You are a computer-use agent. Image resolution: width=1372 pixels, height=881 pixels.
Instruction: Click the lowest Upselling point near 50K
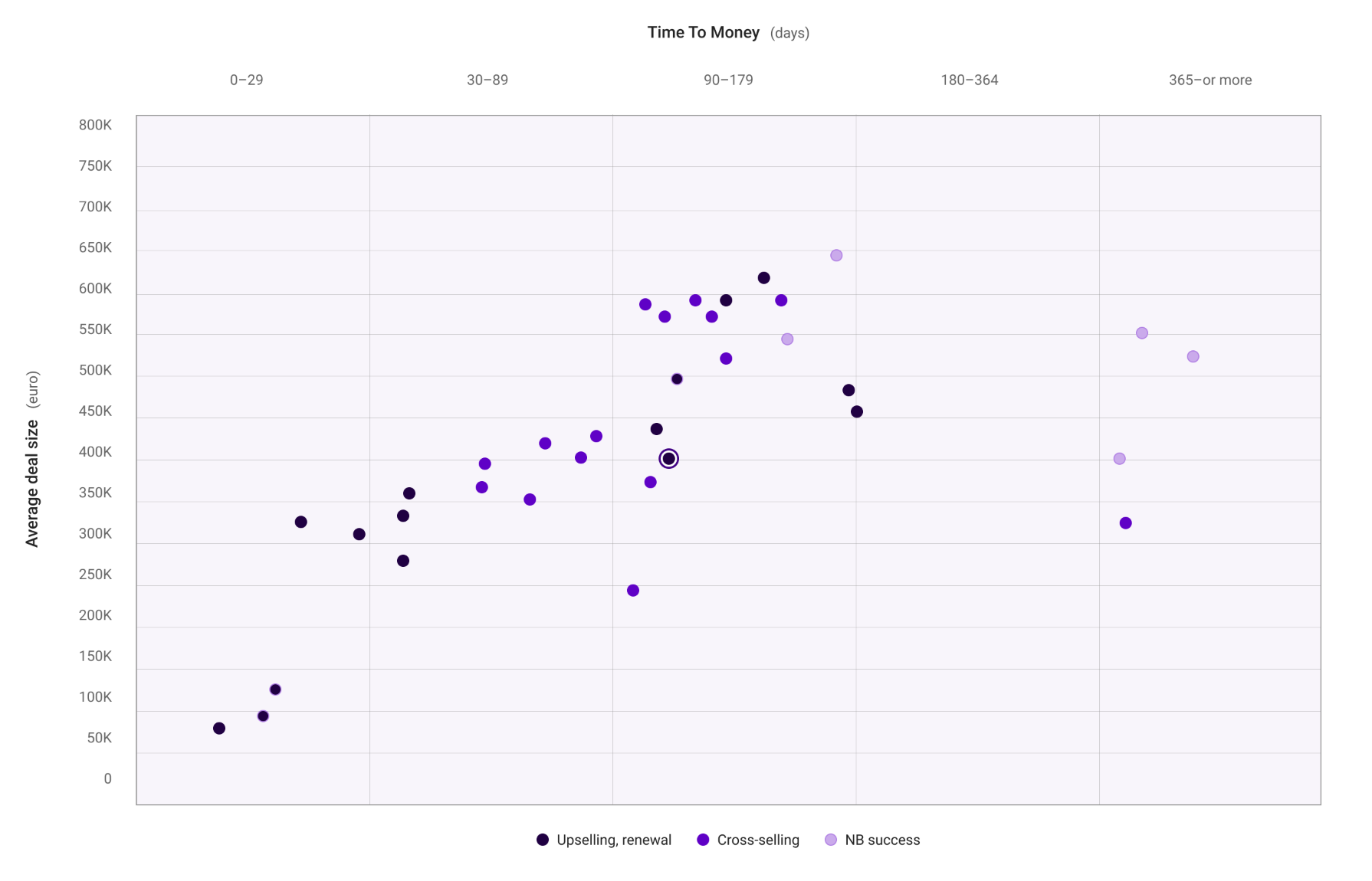219,729
